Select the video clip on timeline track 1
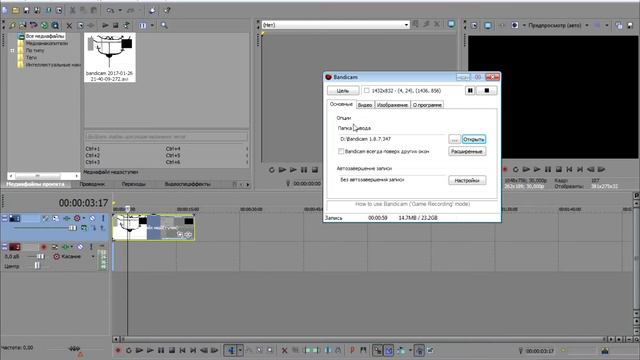640x360 pixels. (x=153, y=227)
